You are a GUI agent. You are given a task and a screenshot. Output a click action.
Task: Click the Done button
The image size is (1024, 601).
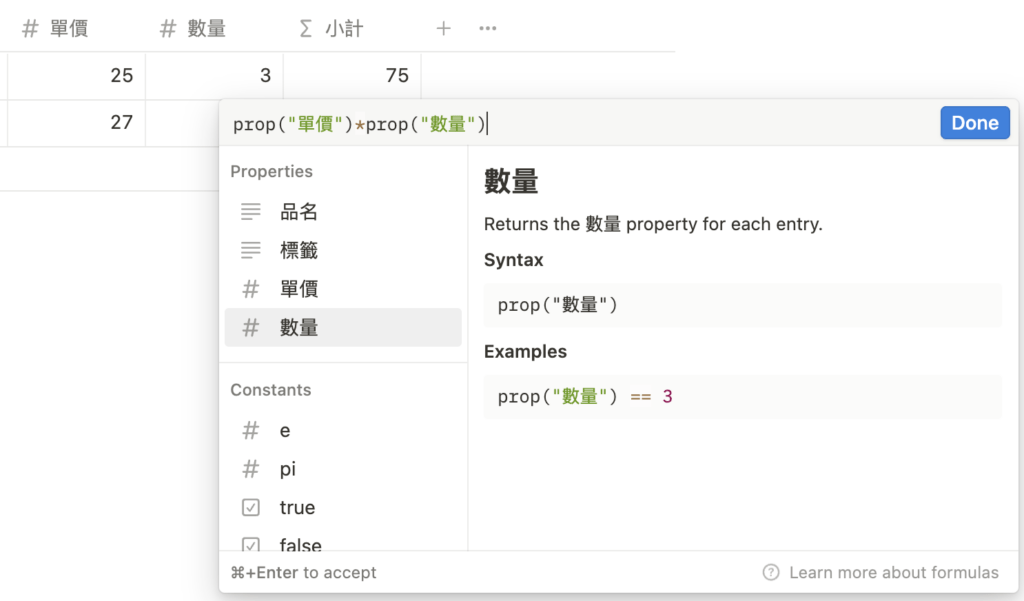click(x=974, y=122)
